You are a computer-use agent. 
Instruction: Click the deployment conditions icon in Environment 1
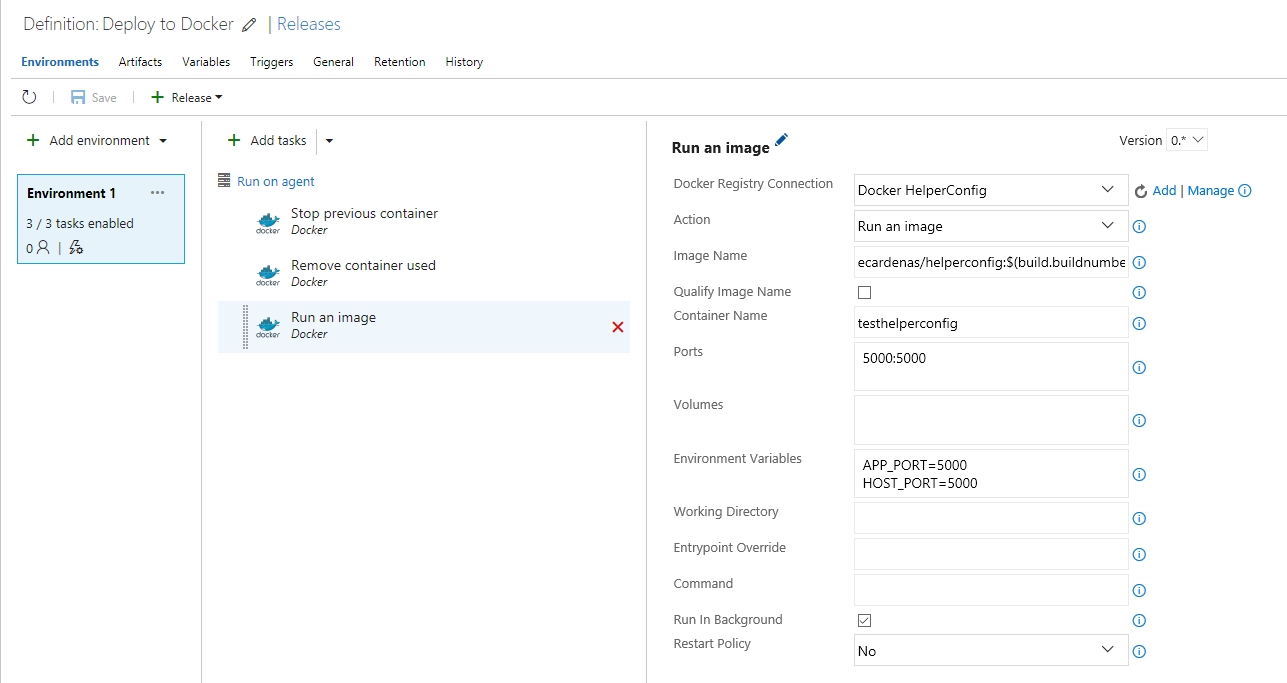[76, 247]
